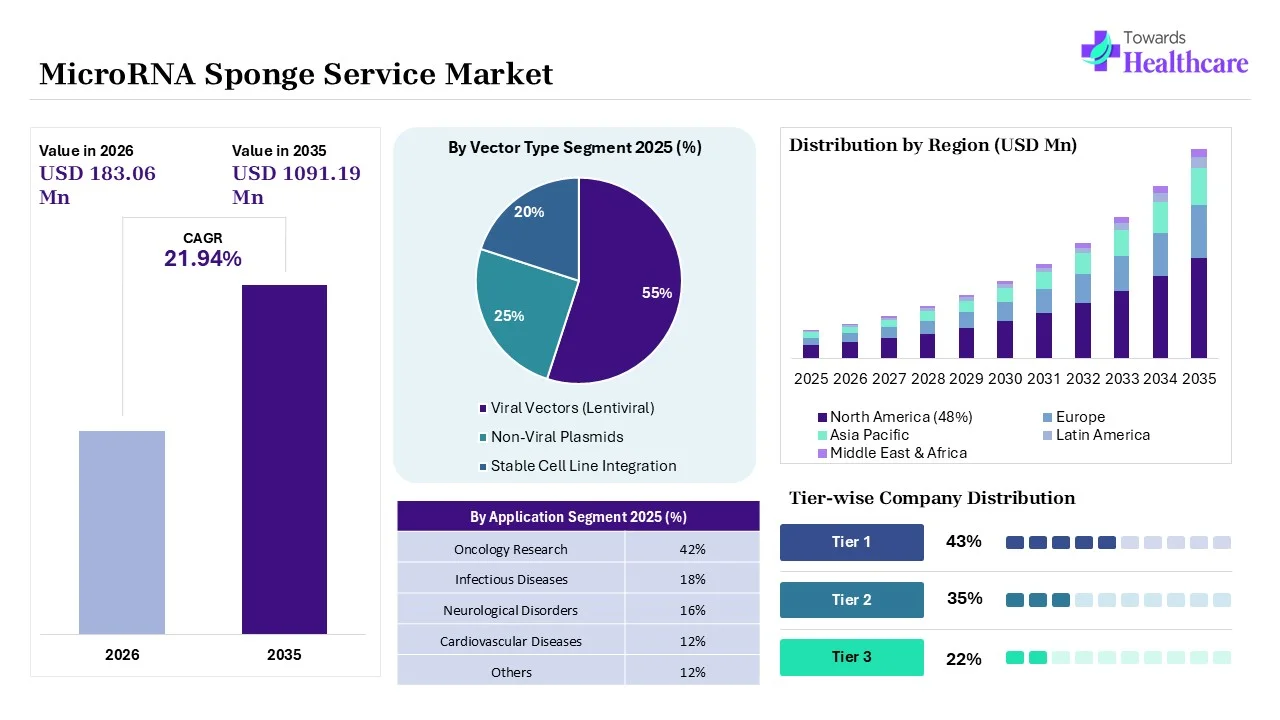Screen dimensions: 1280x720
Task: Click Stable Cell Line Integration legend swatch
Action: tap(483, 466)
